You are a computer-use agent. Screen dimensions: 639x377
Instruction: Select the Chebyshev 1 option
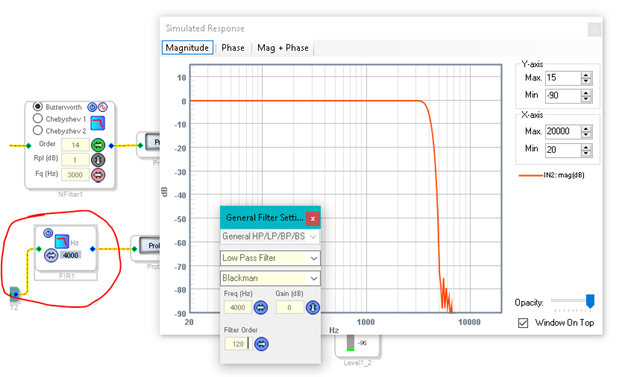37,119
